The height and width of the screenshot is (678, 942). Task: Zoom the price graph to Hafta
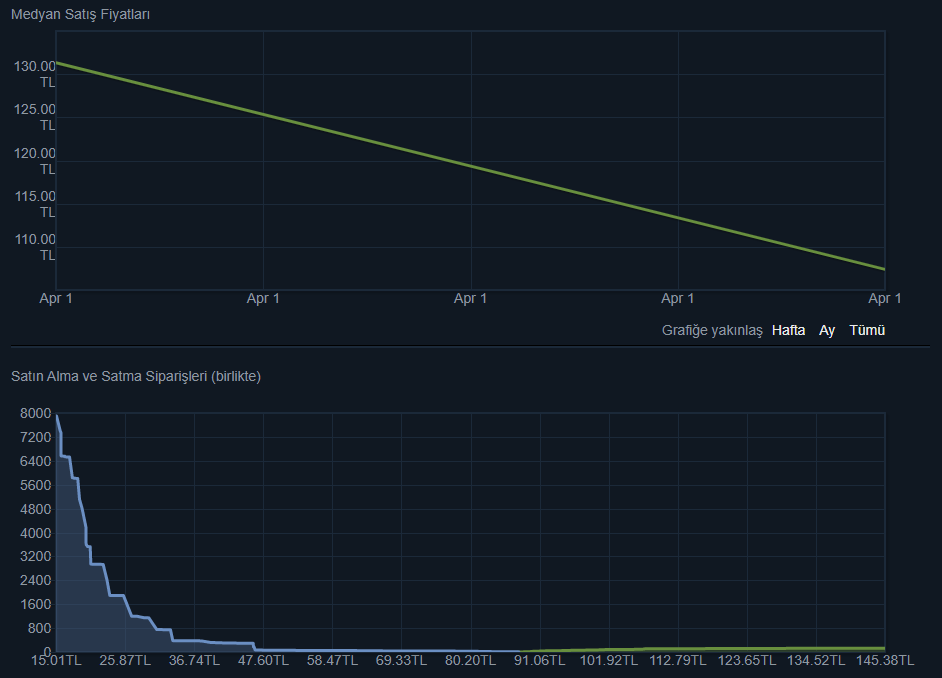(x=788, y=330)
